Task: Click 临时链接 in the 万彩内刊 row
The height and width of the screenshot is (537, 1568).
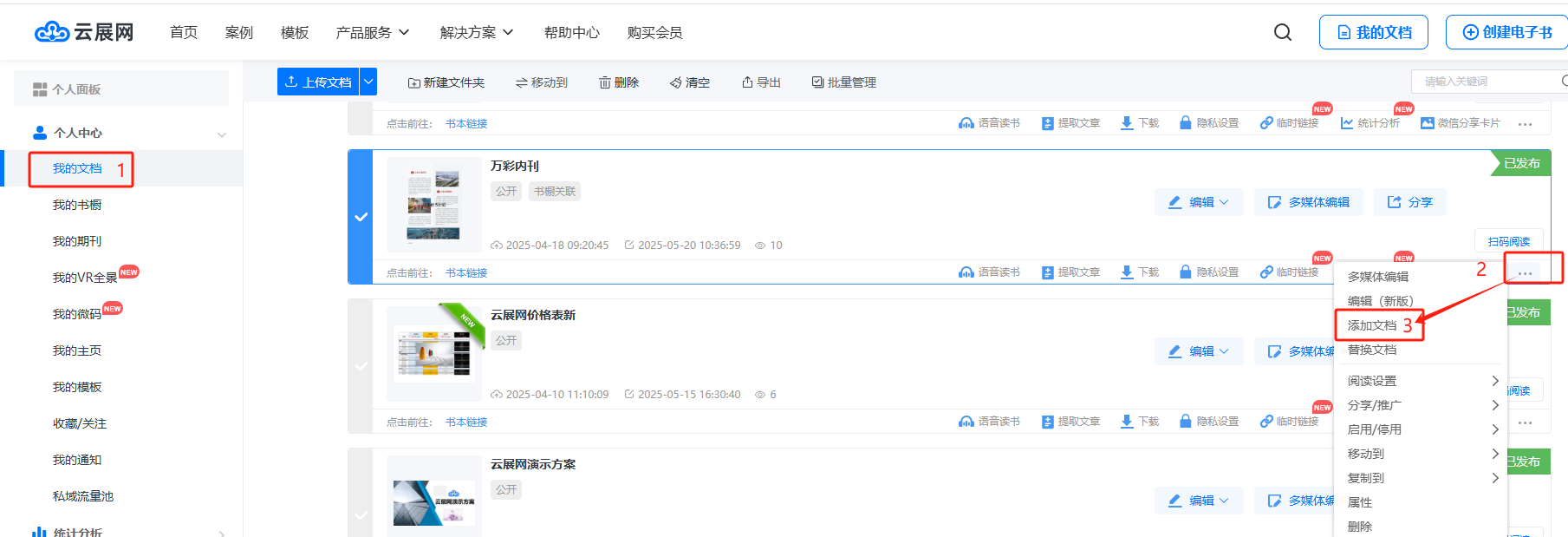Action: (x=1289, y=272)
